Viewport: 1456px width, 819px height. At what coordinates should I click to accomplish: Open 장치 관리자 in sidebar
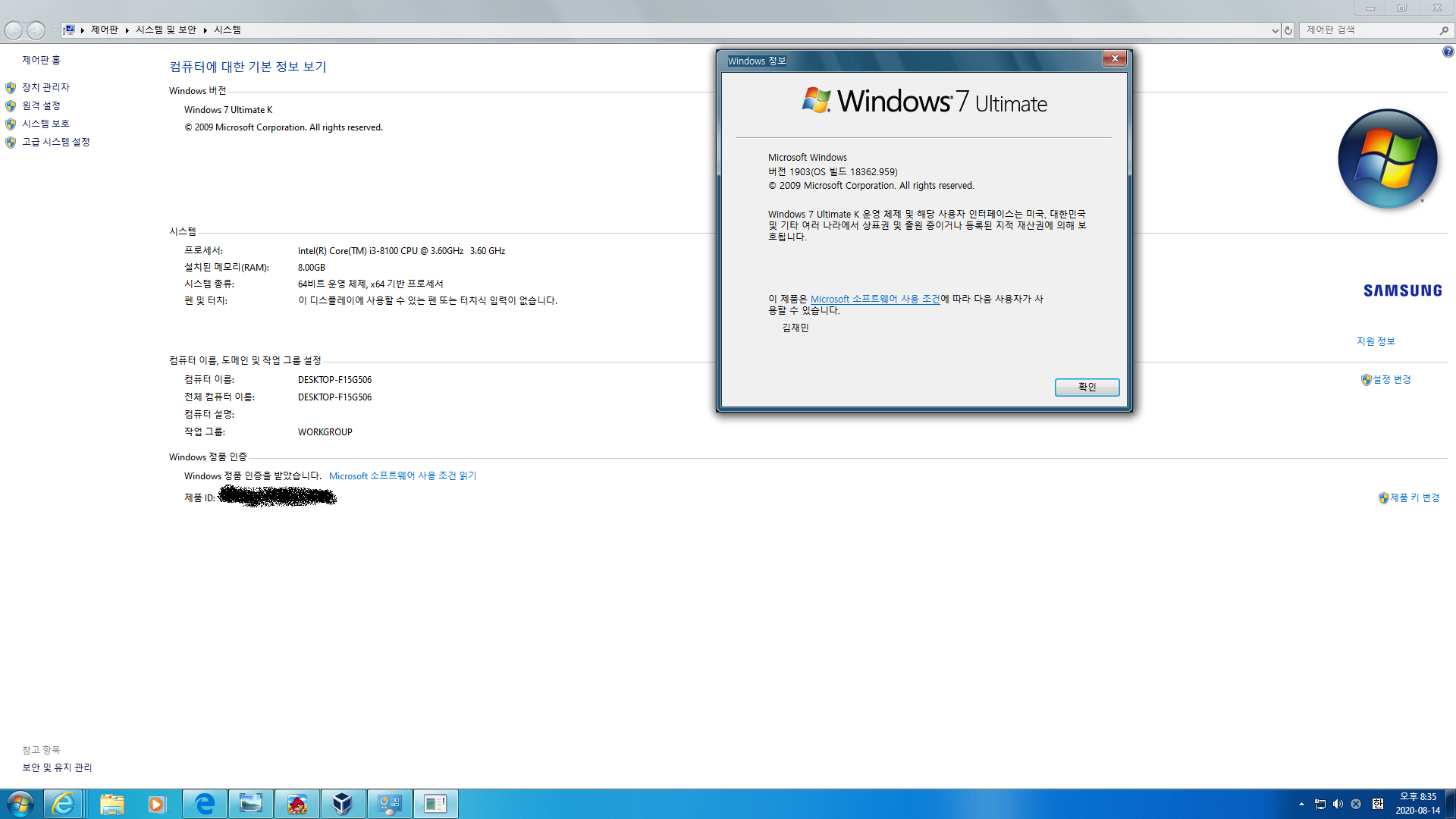45,87
